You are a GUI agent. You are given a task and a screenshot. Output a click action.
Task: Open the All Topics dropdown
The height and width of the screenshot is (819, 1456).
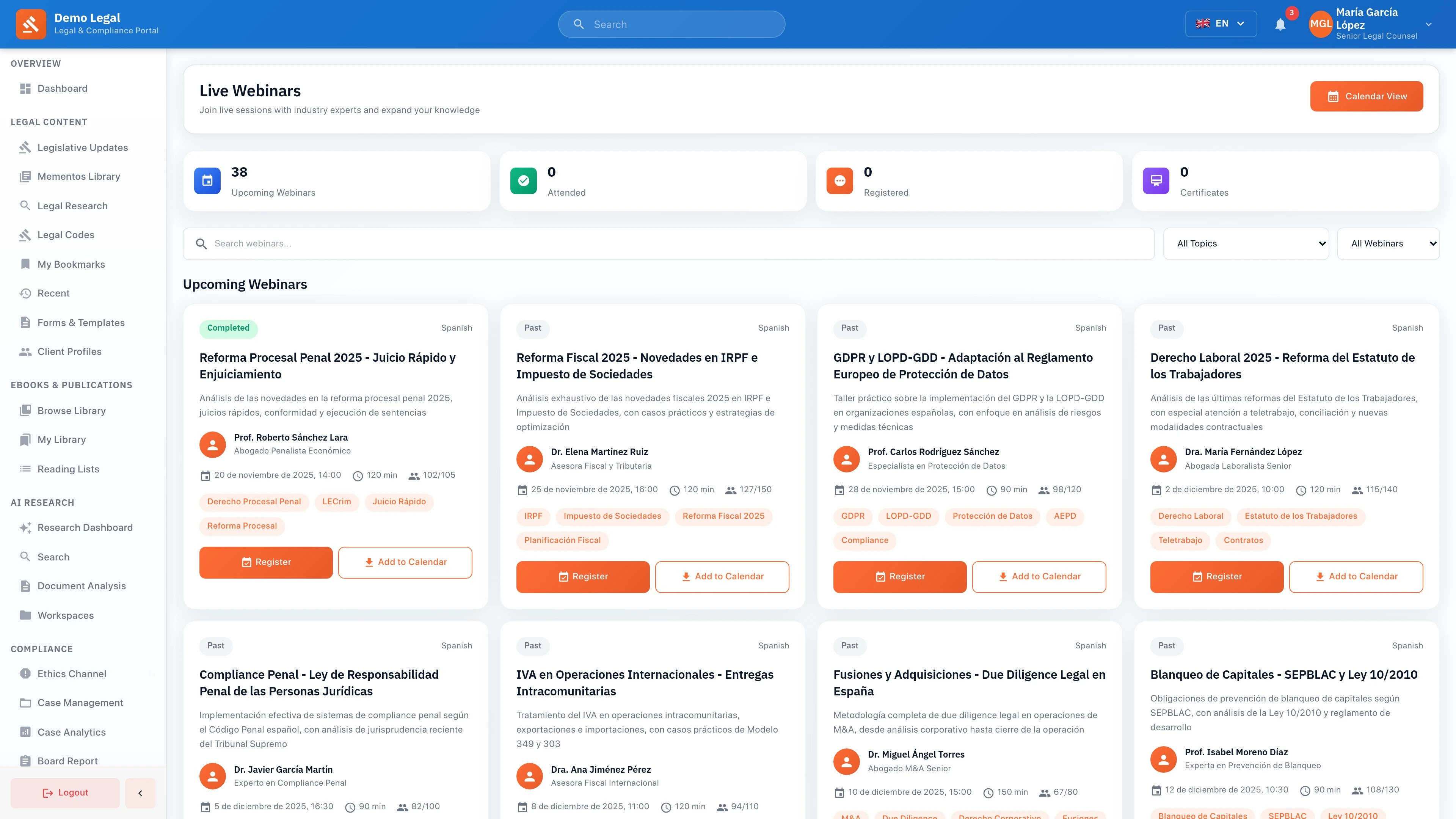click(1245, 243)
